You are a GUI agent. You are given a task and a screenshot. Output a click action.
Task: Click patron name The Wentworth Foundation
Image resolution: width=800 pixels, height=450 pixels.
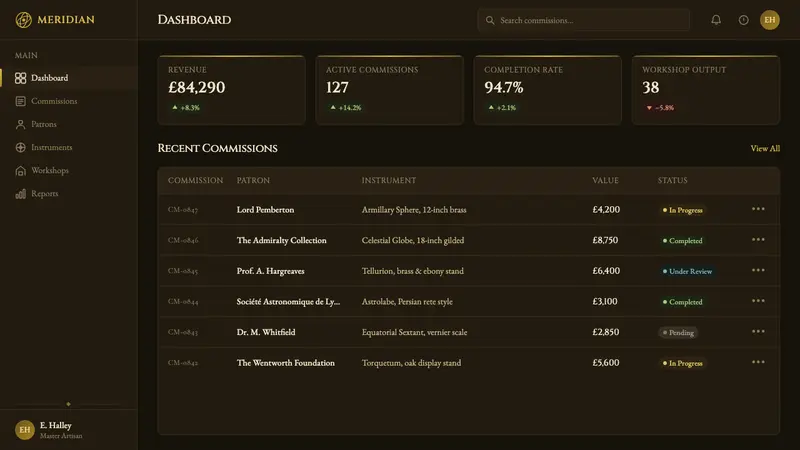(x=286, y=363)
